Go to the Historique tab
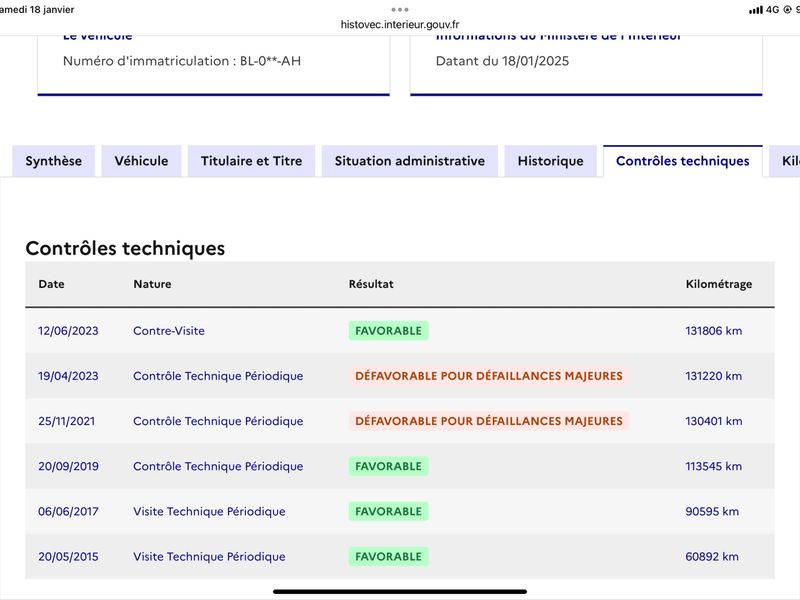 coord(551,161)
